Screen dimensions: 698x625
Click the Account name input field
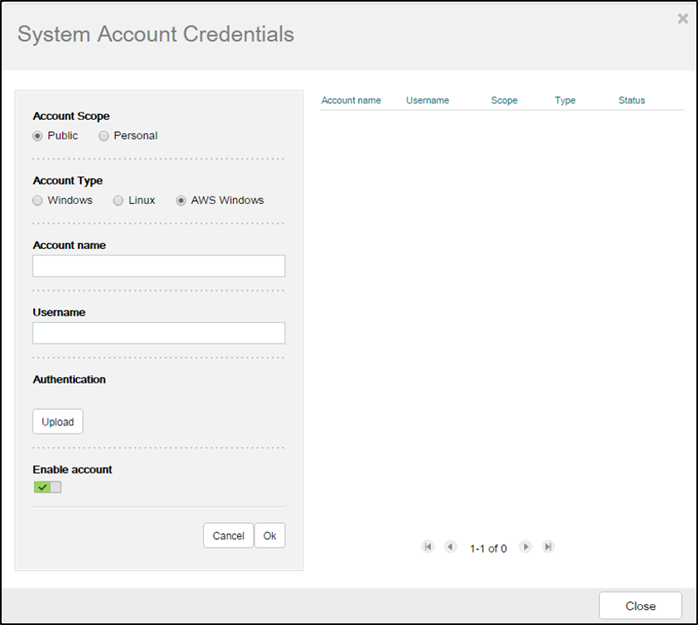tap(158, 266)
